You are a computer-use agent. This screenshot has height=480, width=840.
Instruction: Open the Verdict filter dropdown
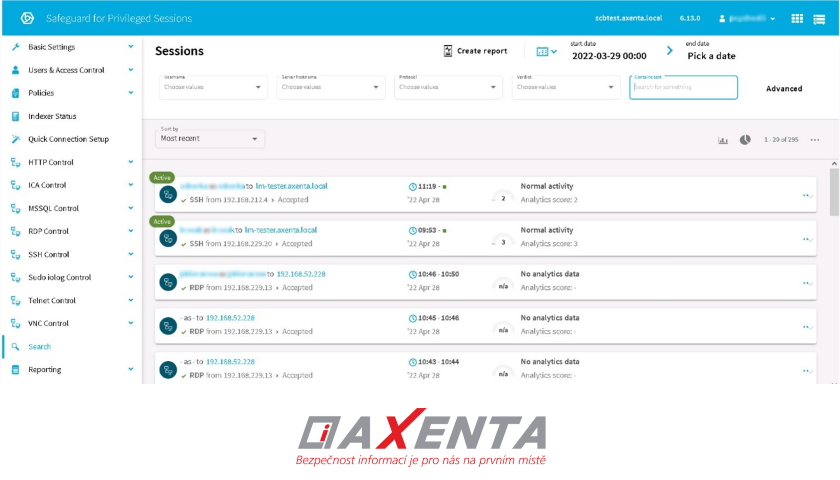566,87
